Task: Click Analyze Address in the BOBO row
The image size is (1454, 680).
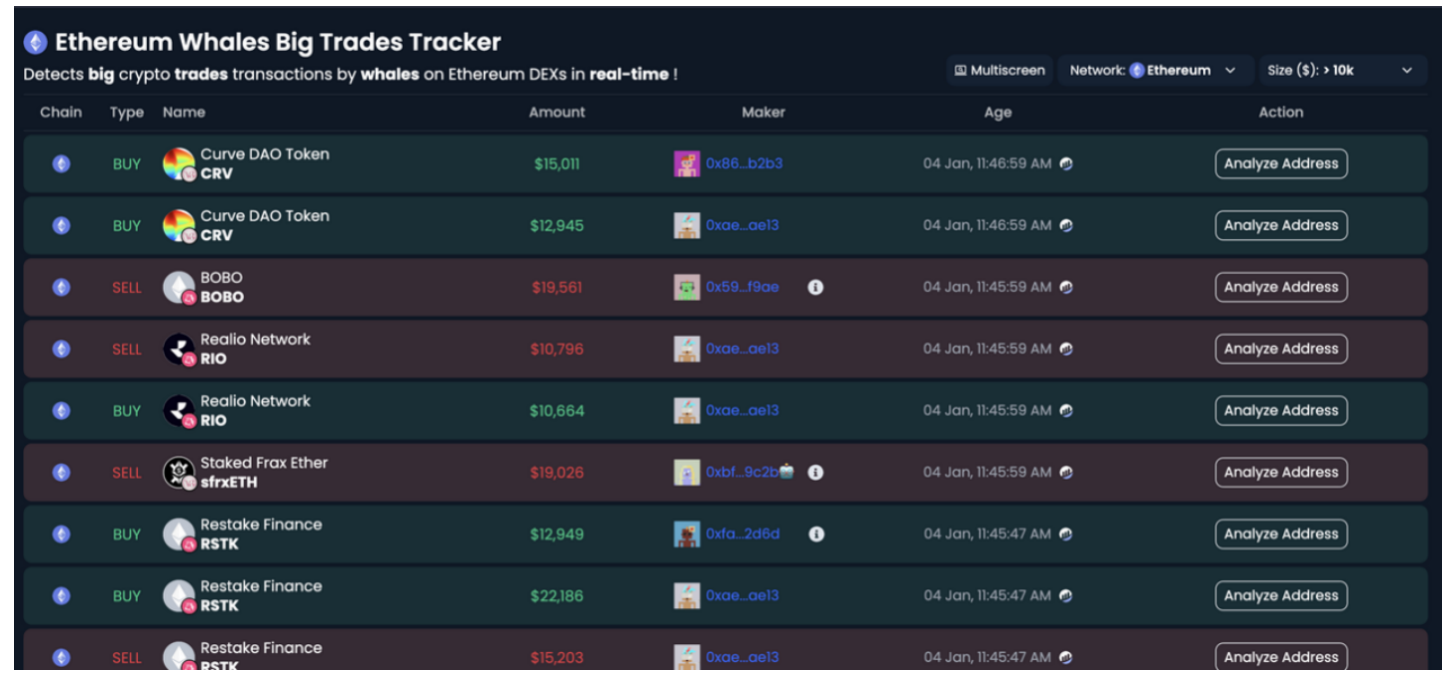Action: [1281, 287]
